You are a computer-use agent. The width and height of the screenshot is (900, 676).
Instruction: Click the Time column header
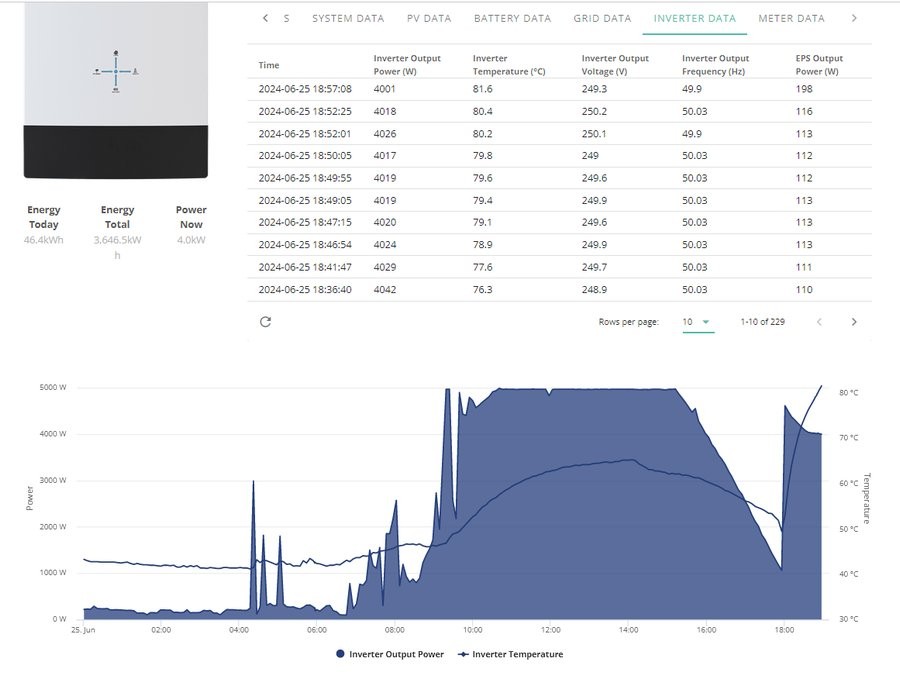[269, 65]
